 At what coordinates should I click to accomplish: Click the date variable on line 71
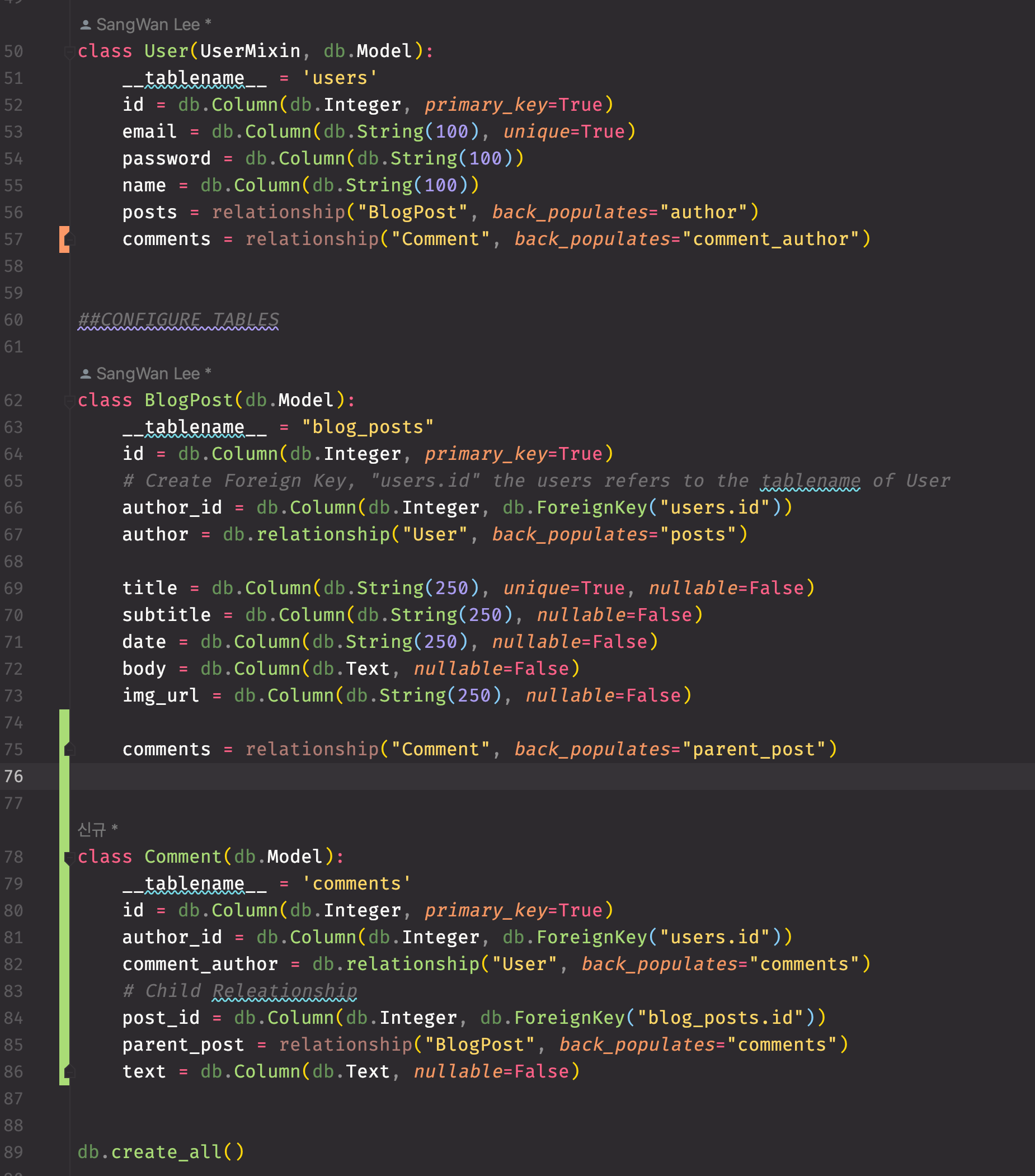click(x=144, y=642)
